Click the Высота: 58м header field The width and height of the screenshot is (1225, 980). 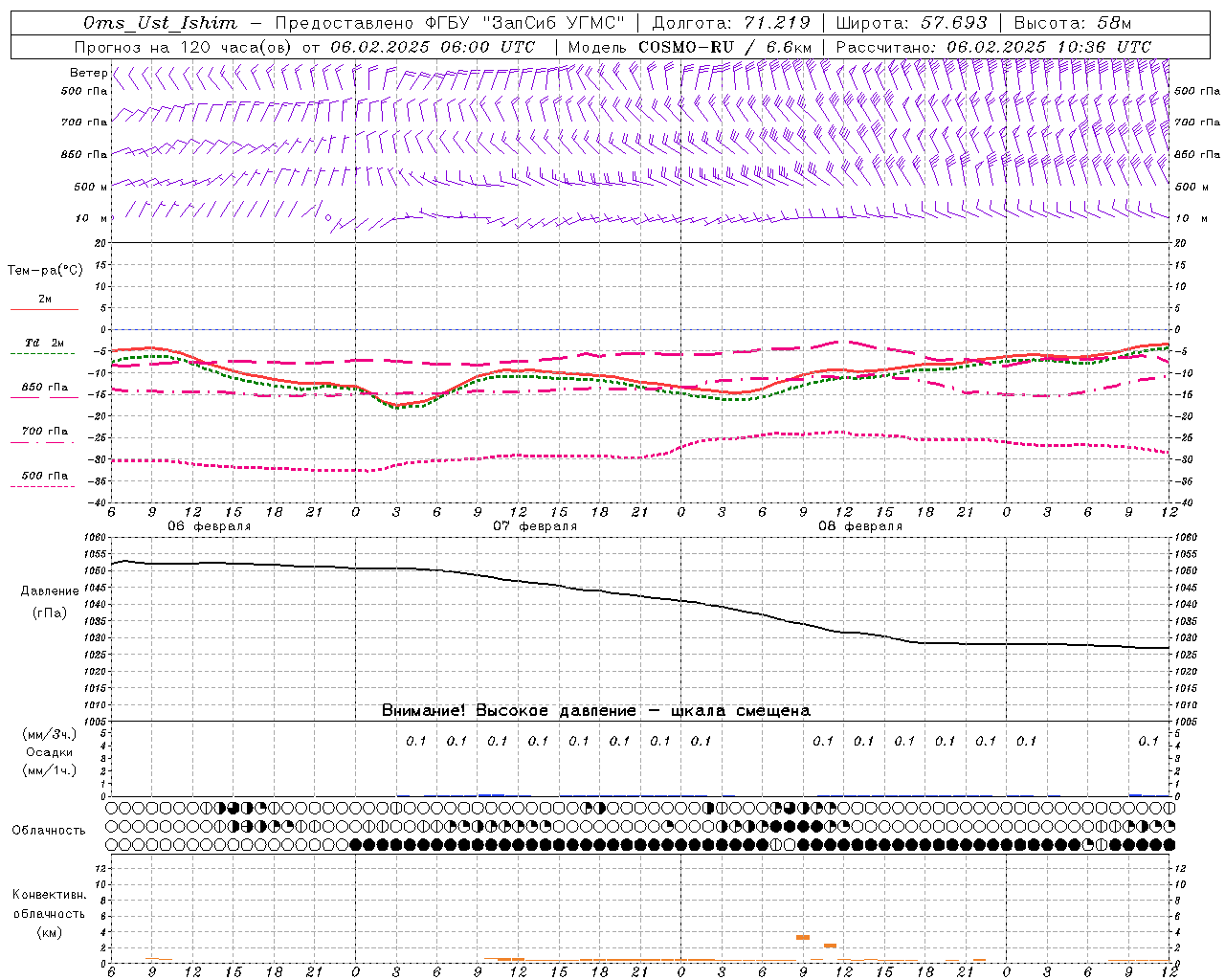click(1072, 23)
